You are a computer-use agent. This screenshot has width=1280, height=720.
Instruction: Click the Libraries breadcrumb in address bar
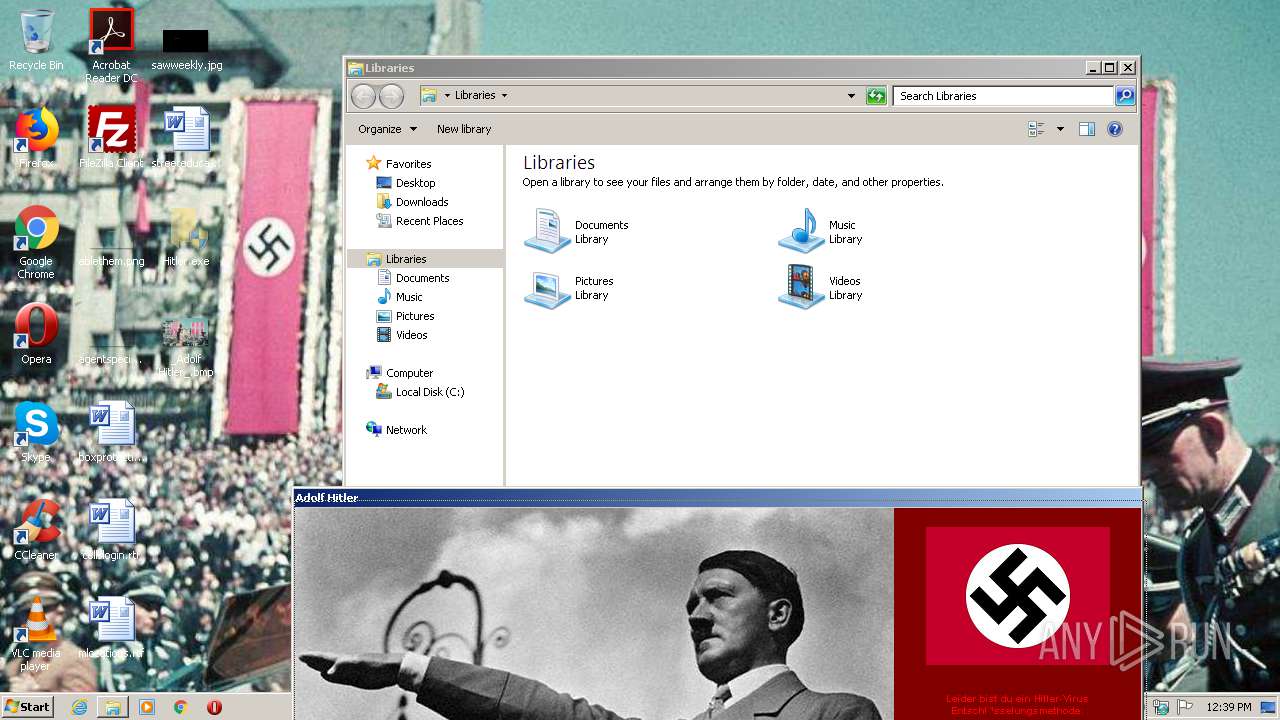click(475, 96)
